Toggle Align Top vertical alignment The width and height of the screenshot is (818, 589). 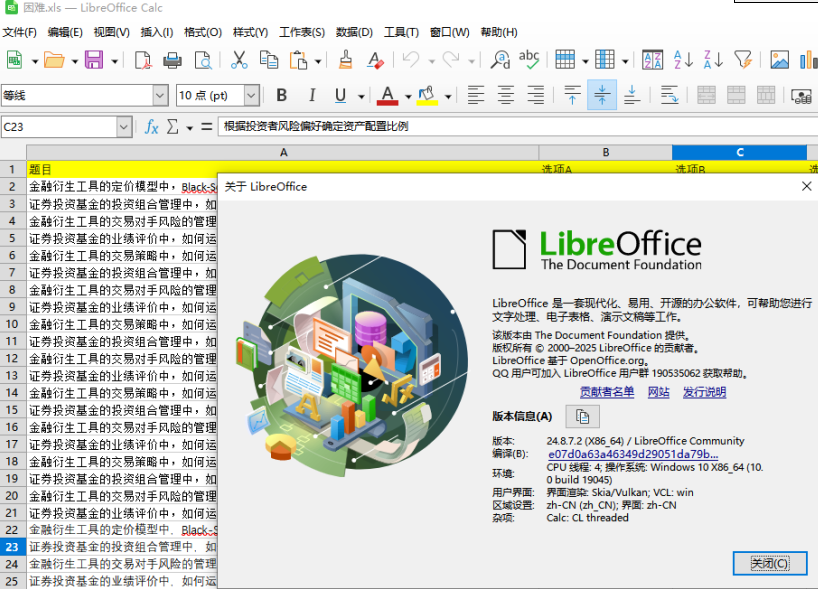click(x=572, y=95)
